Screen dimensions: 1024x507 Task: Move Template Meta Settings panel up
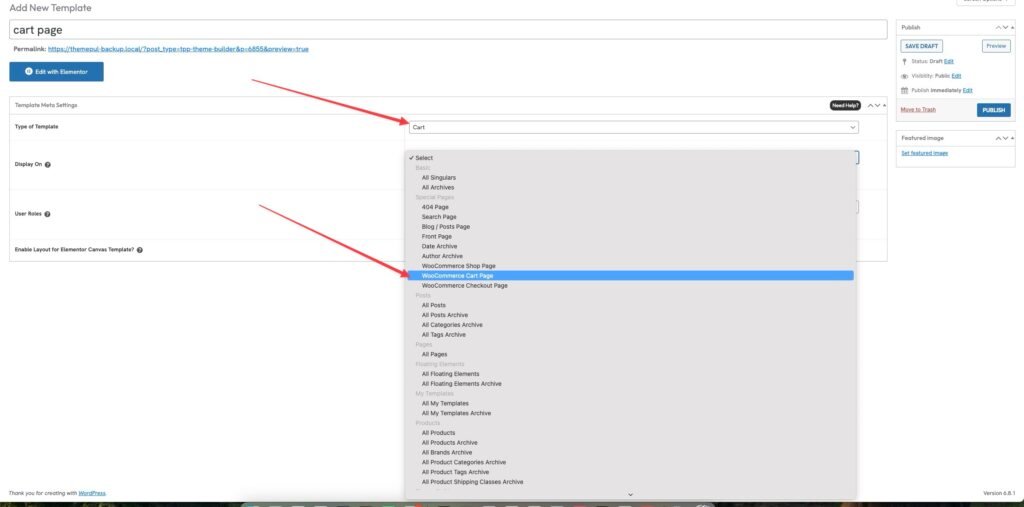pyautogui.click(x=871, y=105)
